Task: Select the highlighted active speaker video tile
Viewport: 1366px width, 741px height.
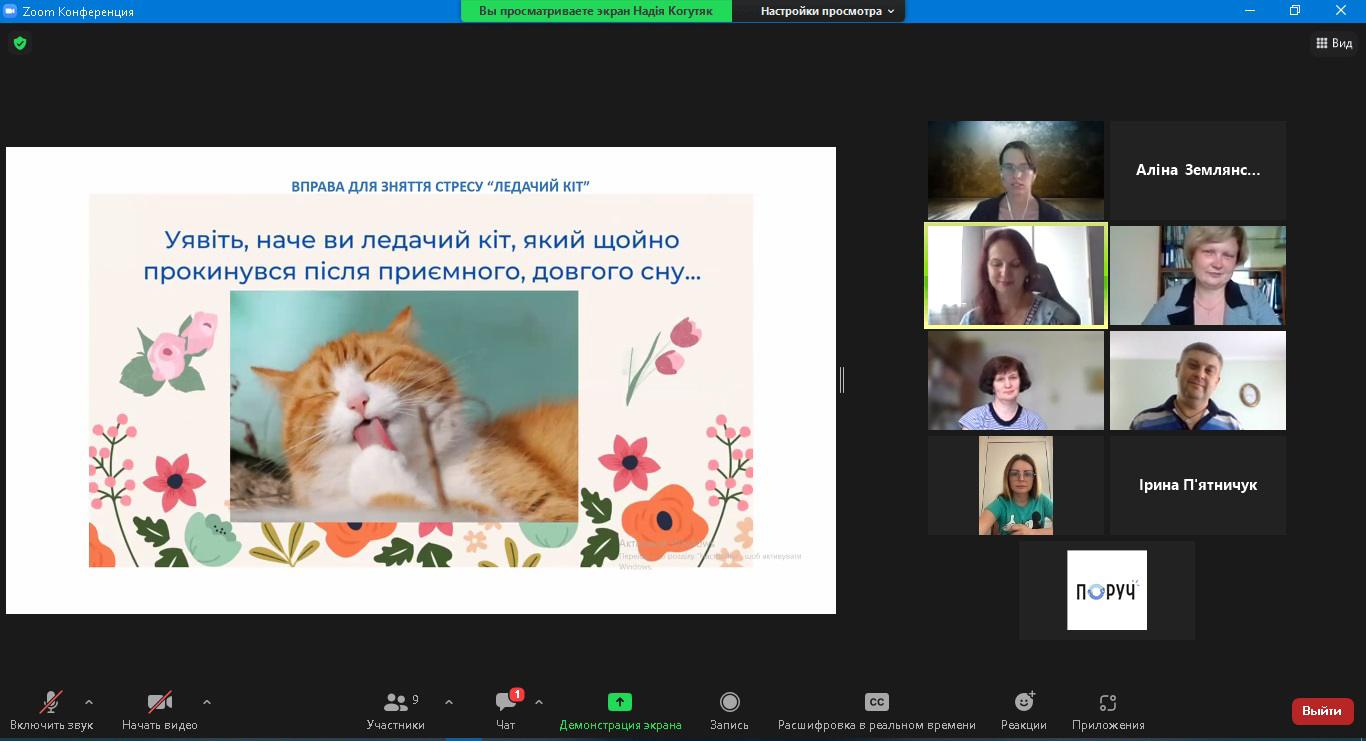Action: (x=1016, y=275)
